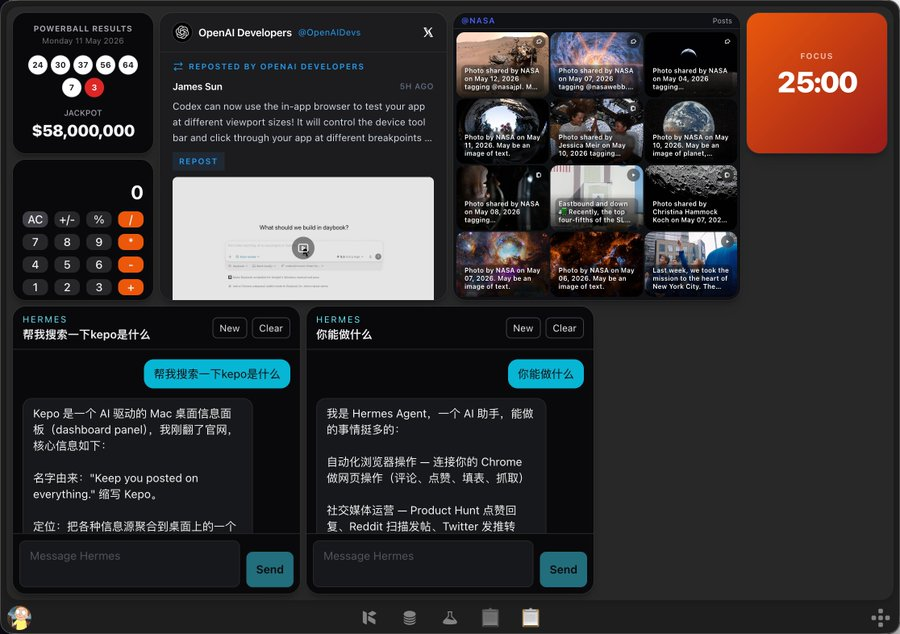Click calculator digit 3
Viewport: 900px width, 634px height.
click(99, 287)
